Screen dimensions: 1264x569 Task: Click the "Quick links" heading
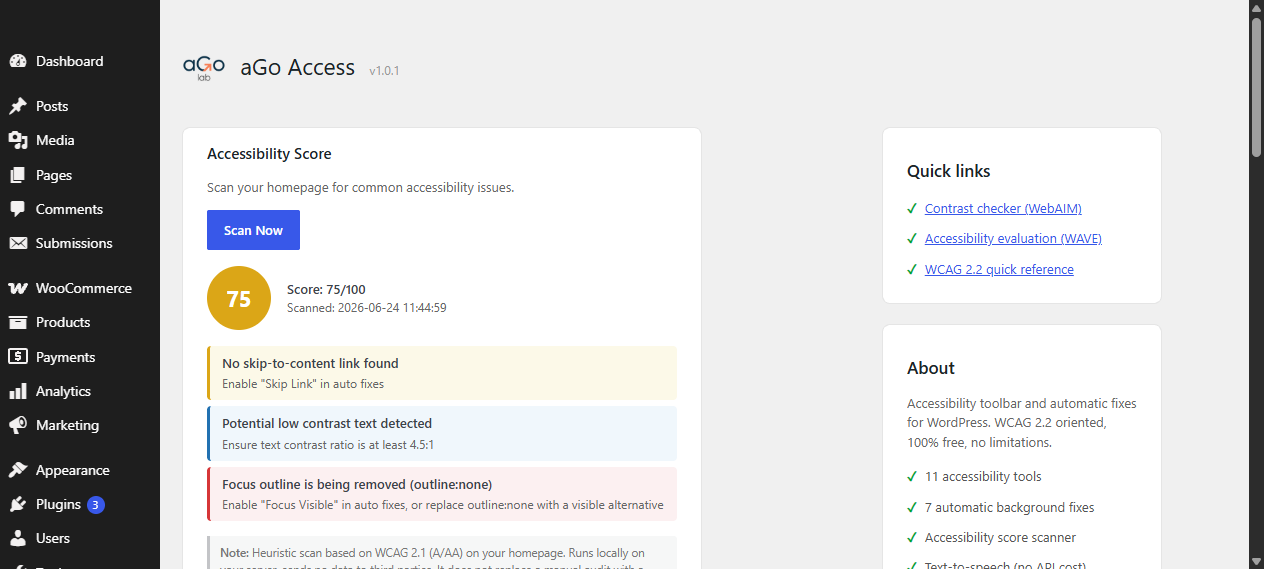[x=949, y=171]
